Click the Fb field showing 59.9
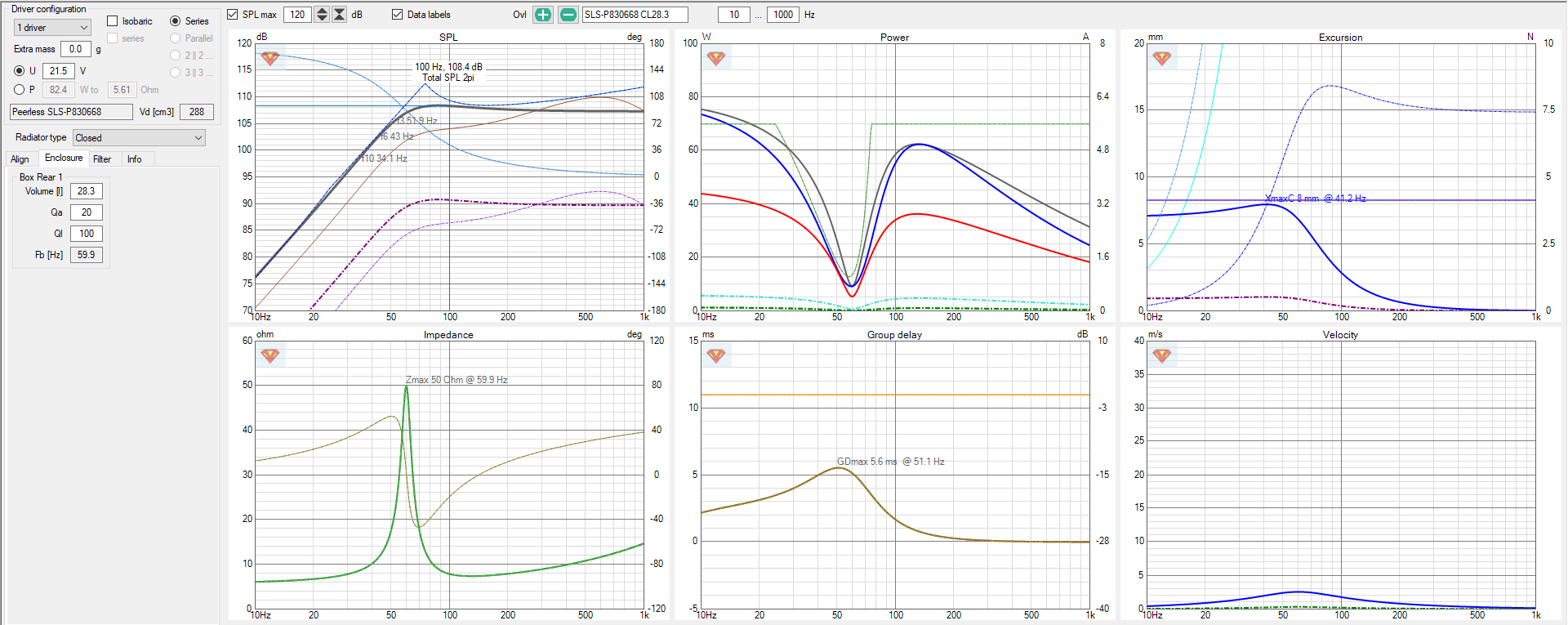The image size is (1568, 625). pyautogui.click(x=87, y=255)
